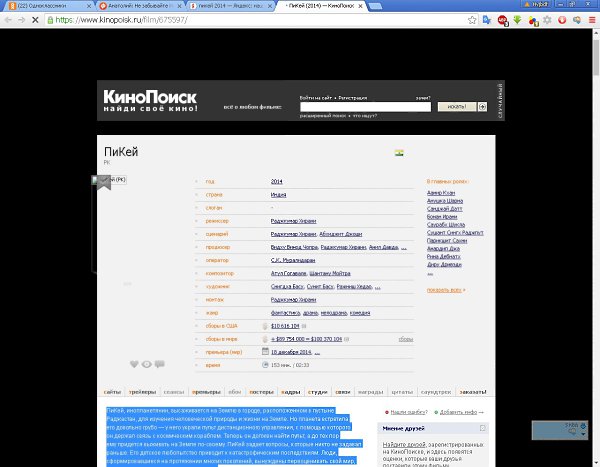Click the calendar icon beside premiere date
Screen dimensions: 600x467
[264, 352]
